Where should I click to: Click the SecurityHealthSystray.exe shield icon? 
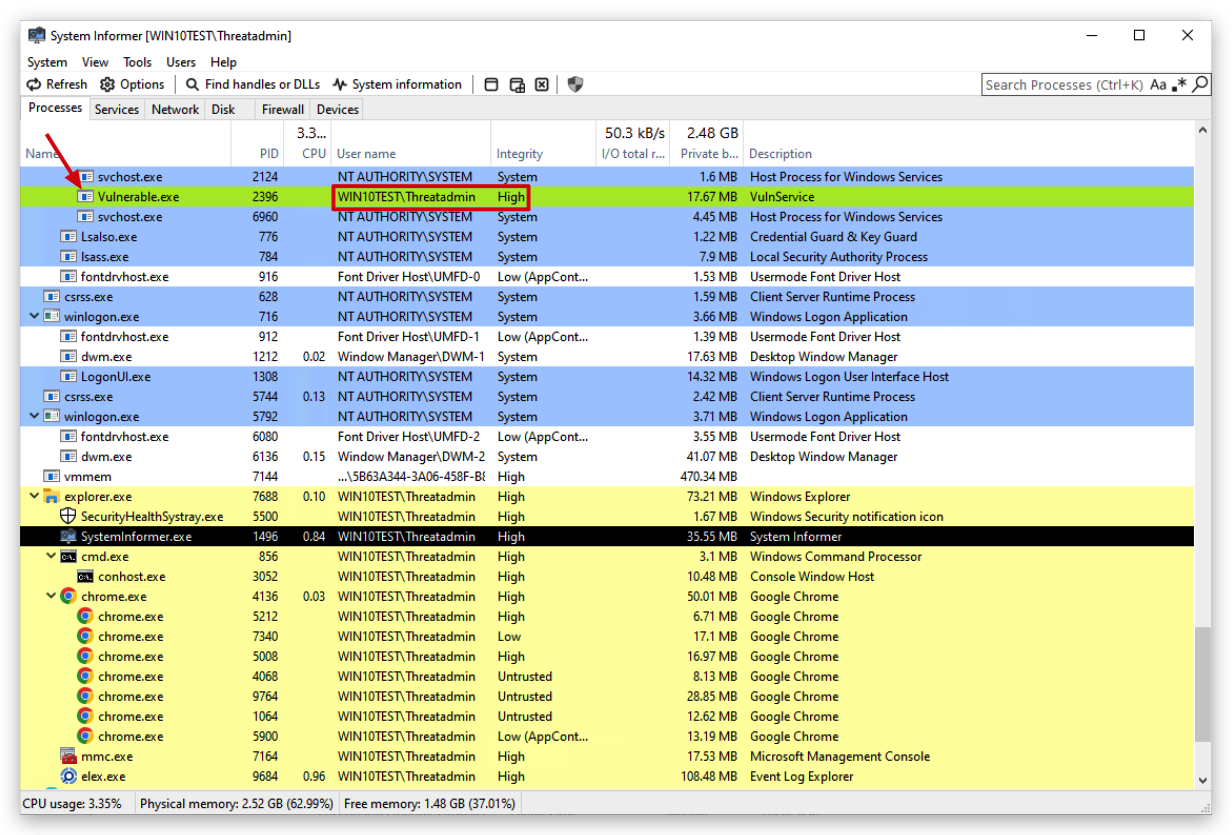click(x=68, y=517)
